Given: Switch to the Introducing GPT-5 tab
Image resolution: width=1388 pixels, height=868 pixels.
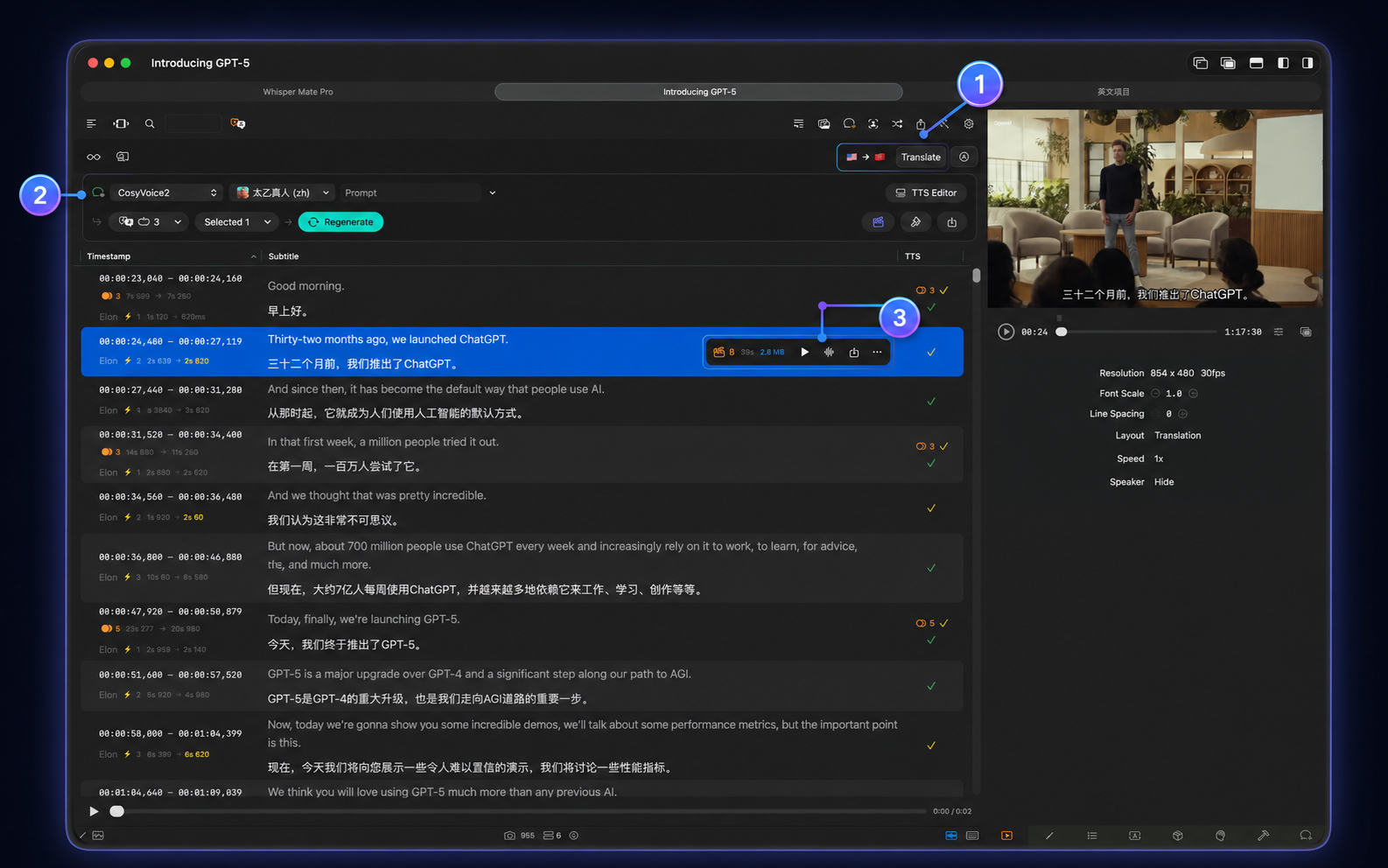Looking at the screenshot, I should pos(698,92).
